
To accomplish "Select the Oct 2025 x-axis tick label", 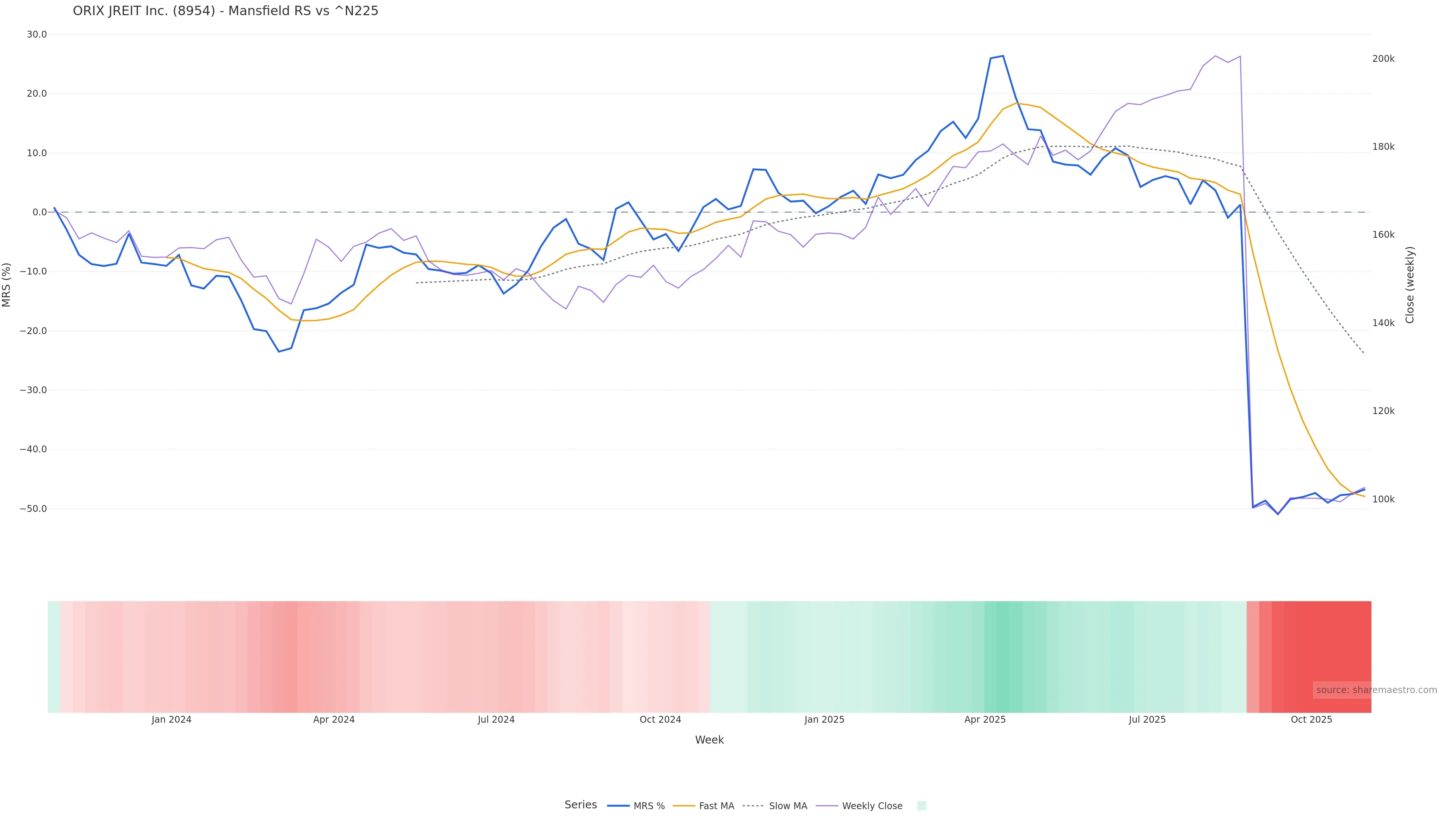I will tap(1311, 720).
